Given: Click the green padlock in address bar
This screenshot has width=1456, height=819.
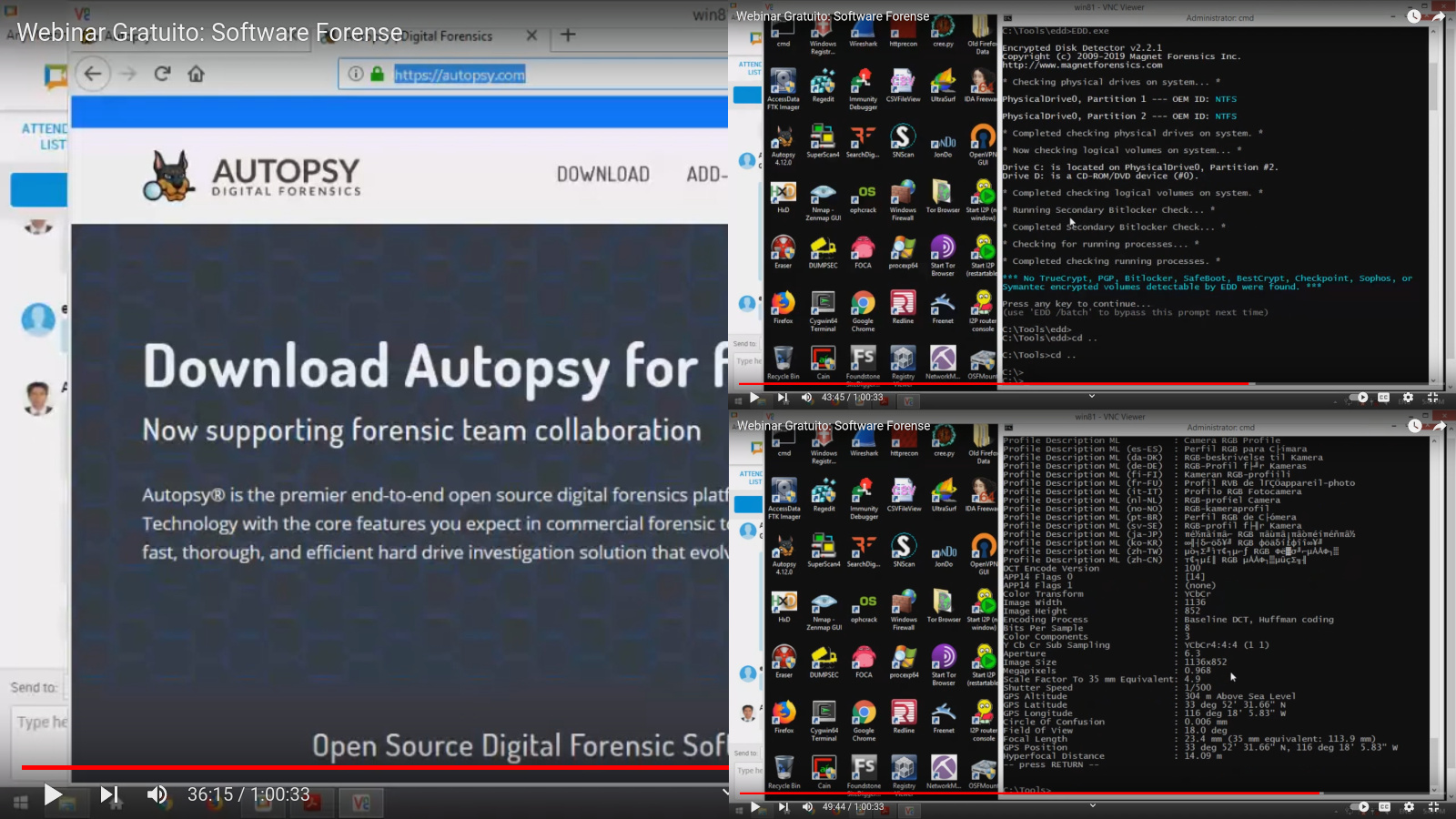Looking at the screenshot, I should click(378, 74).
